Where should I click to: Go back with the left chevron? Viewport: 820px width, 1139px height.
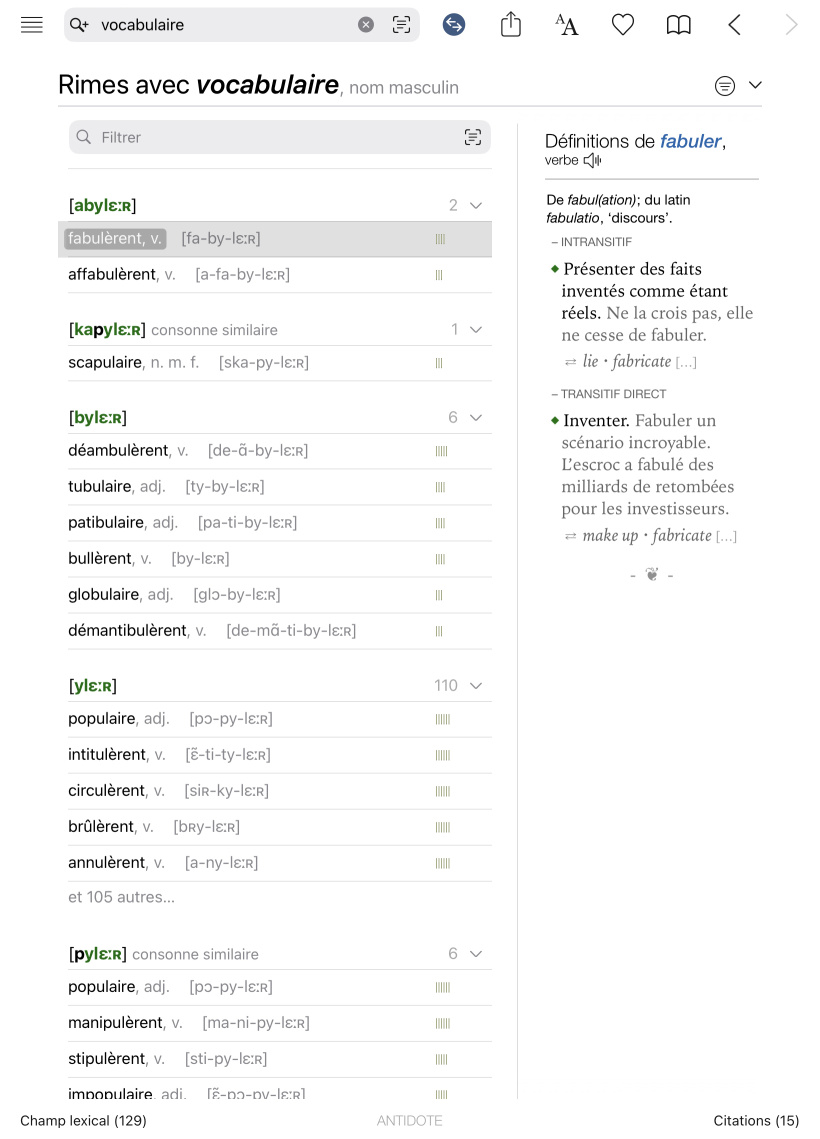(x=734, y=25)
